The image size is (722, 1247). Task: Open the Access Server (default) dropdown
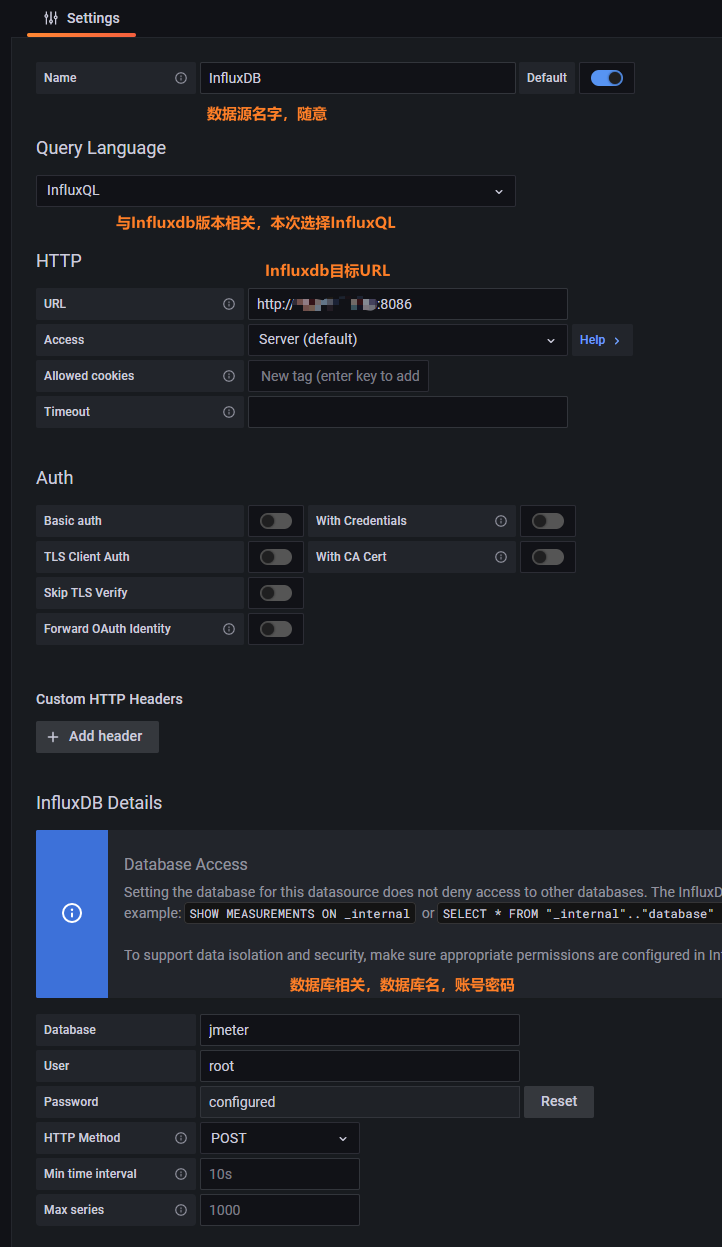tap(408, 340)
